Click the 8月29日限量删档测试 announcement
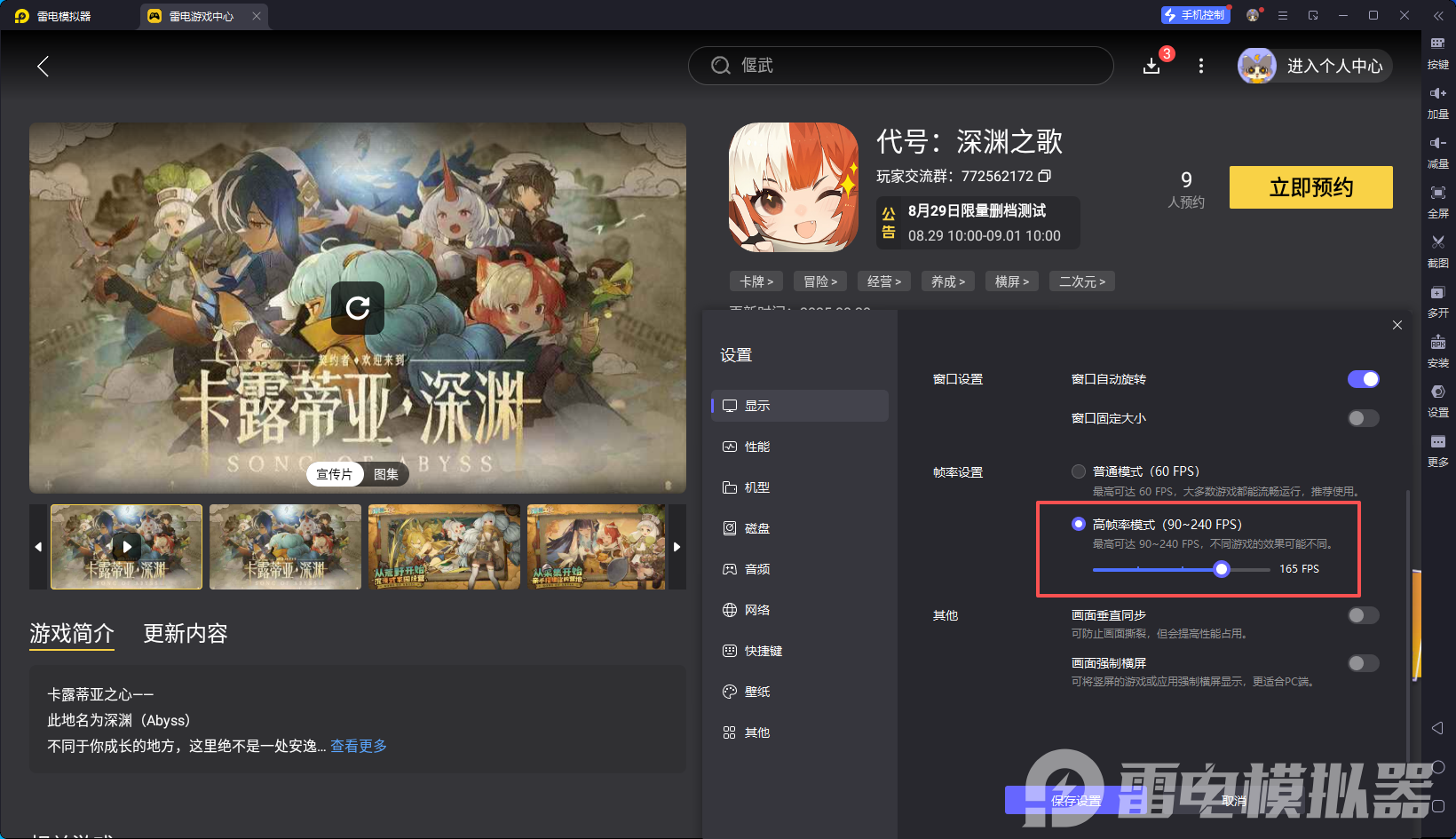Viewport: 1456px width, 839px height. pos(978,223)
